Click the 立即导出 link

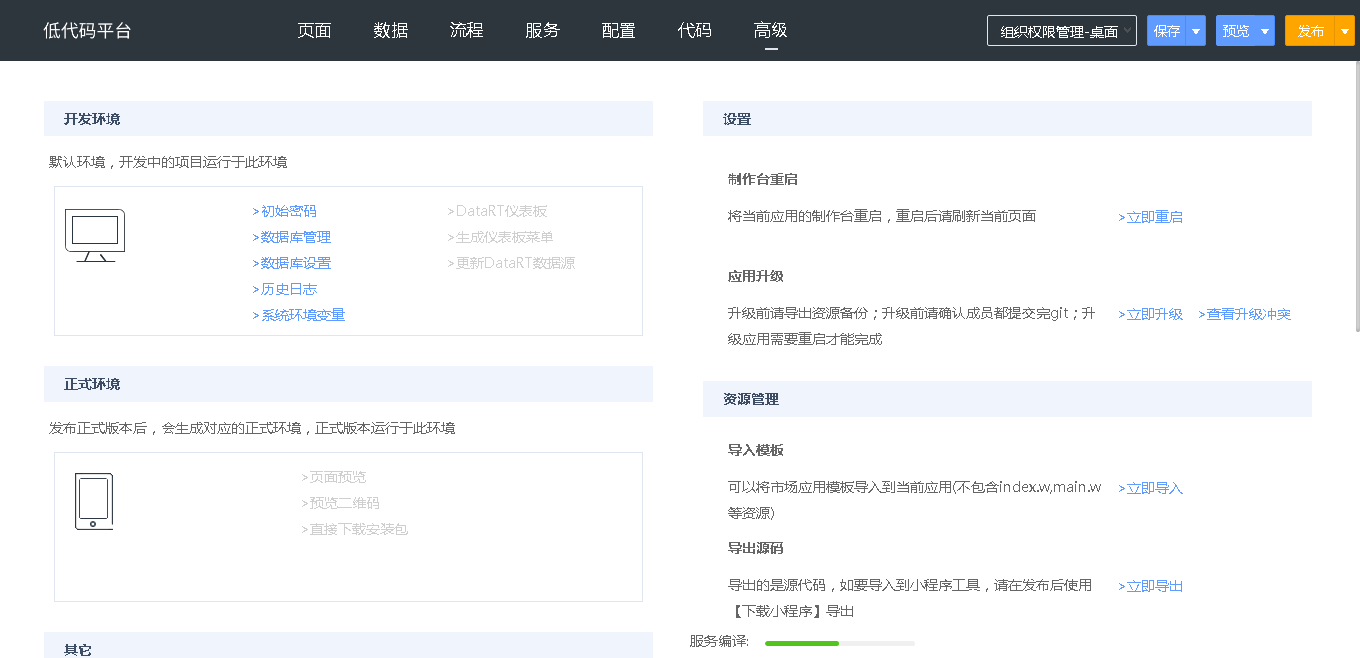coord(1151,586)
